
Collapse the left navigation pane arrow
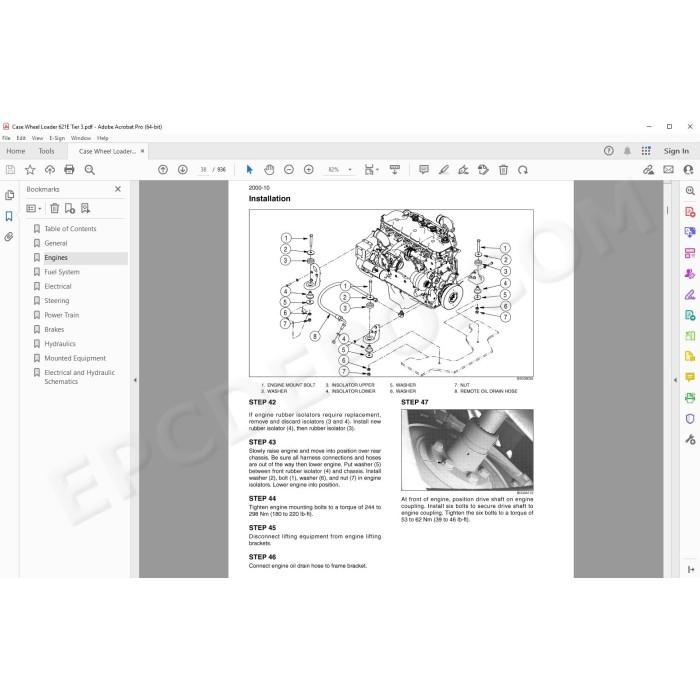pos(135,380)
